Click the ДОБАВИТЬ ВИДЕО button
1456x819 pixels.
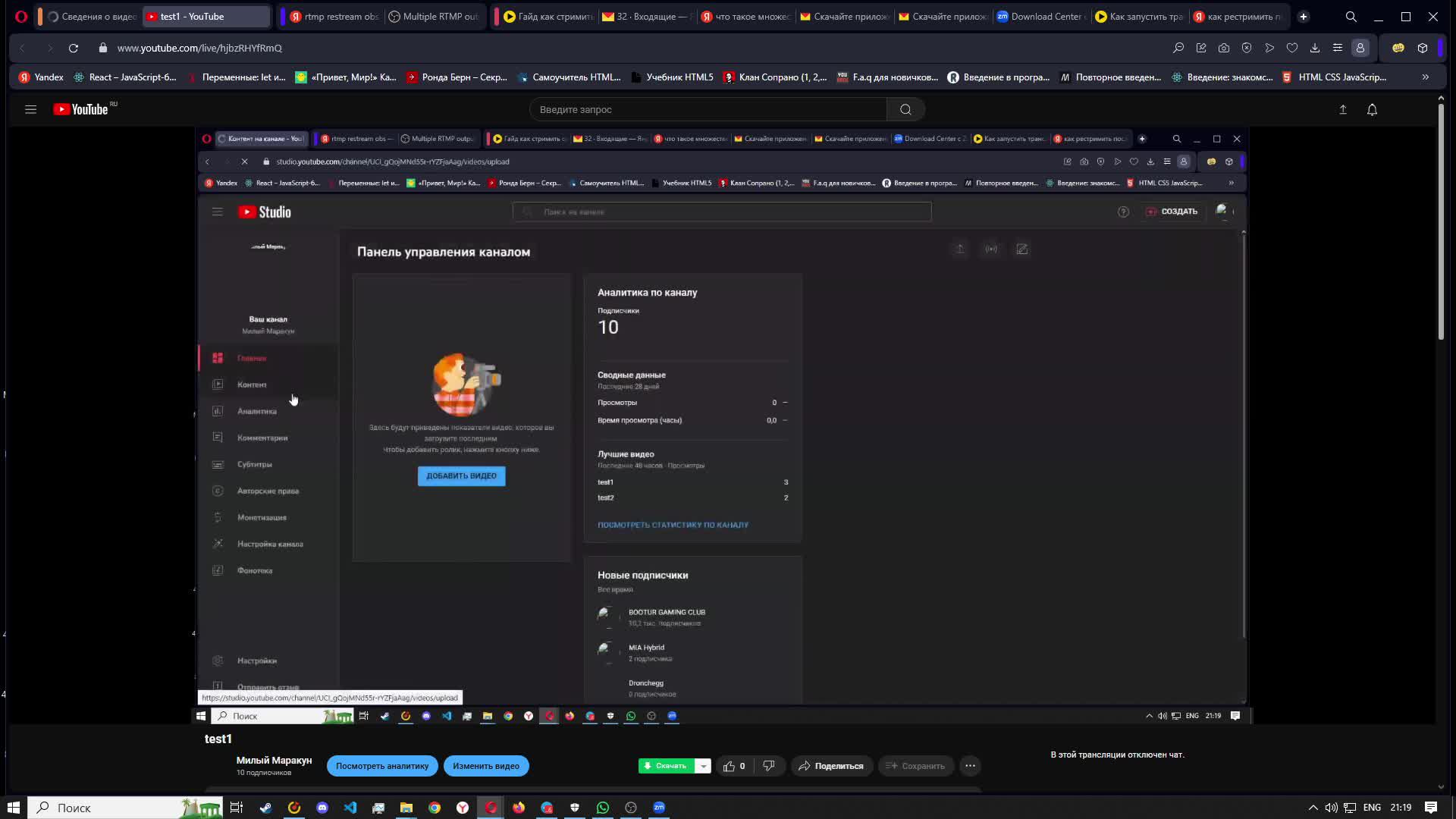point(461,475)
